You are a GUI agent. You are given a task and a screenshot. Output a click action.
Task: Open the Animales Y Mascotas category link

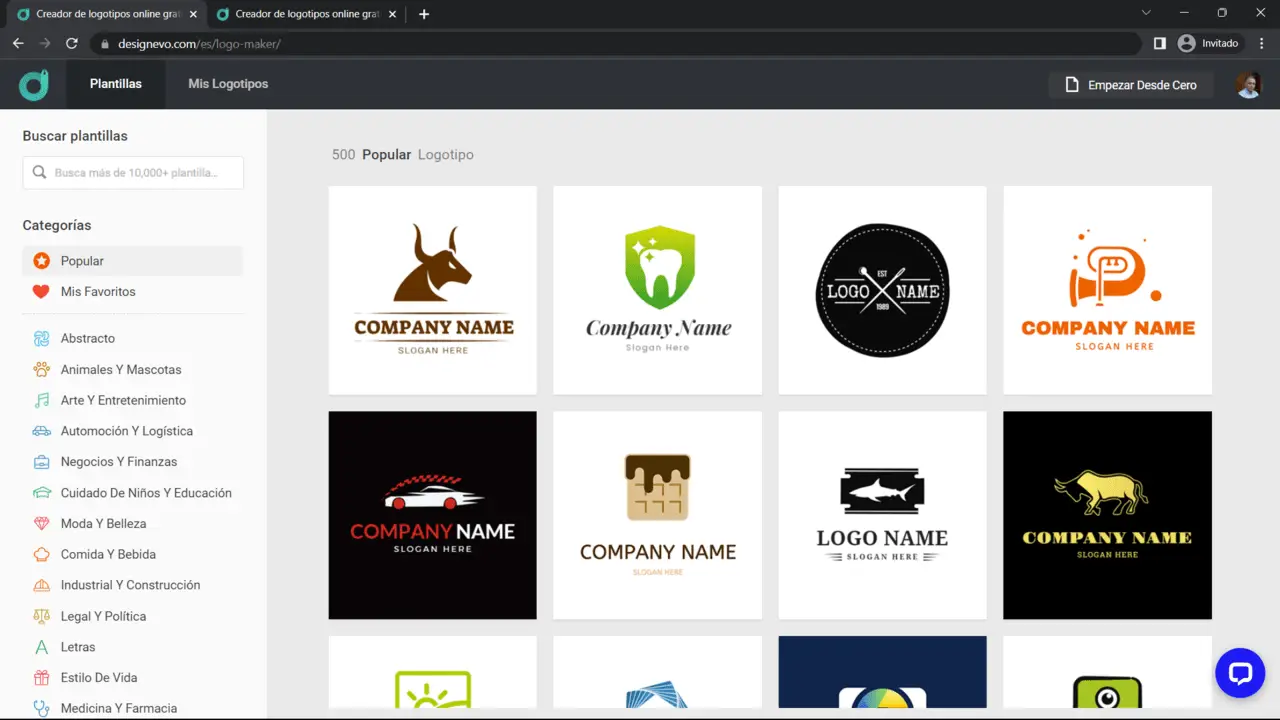tap(121, 369)
